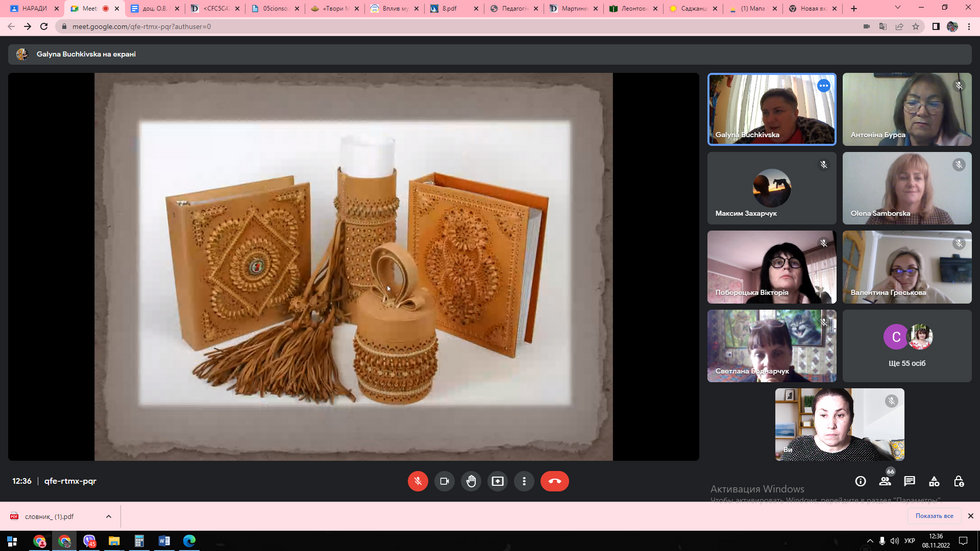980x551 pixels.
Task: Switch to the 8.pdf browser tab
Action: [x=454, y=9]
